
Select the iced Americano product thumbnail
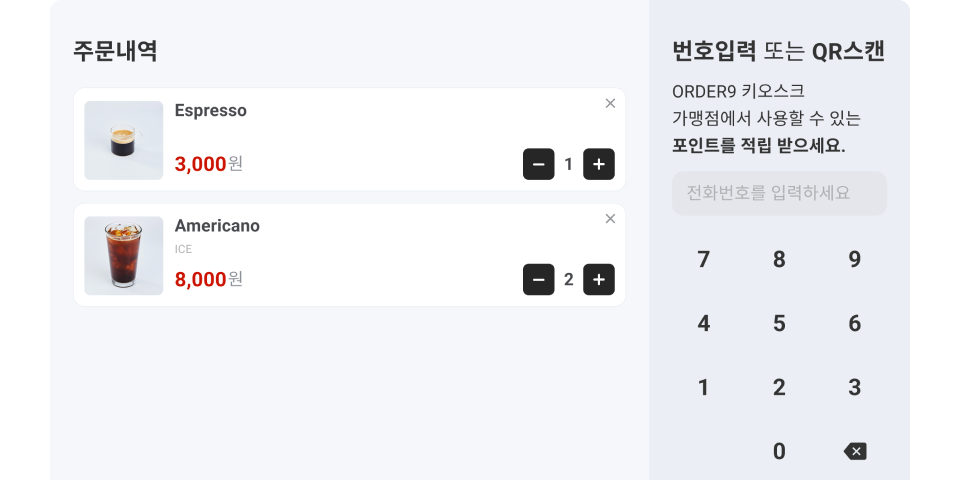tap(124, 255)
